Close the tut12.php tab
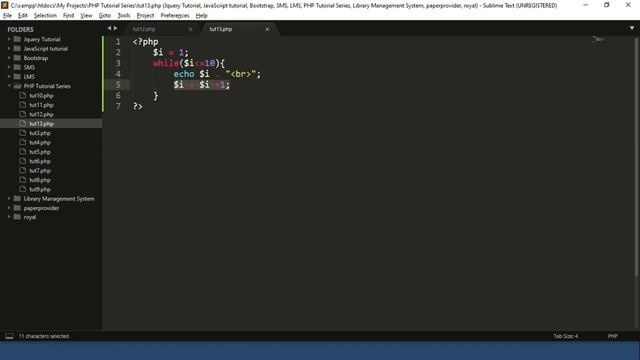Image resolution: width=640 pixels, height=360 pixels. click(x=190, y=29)
